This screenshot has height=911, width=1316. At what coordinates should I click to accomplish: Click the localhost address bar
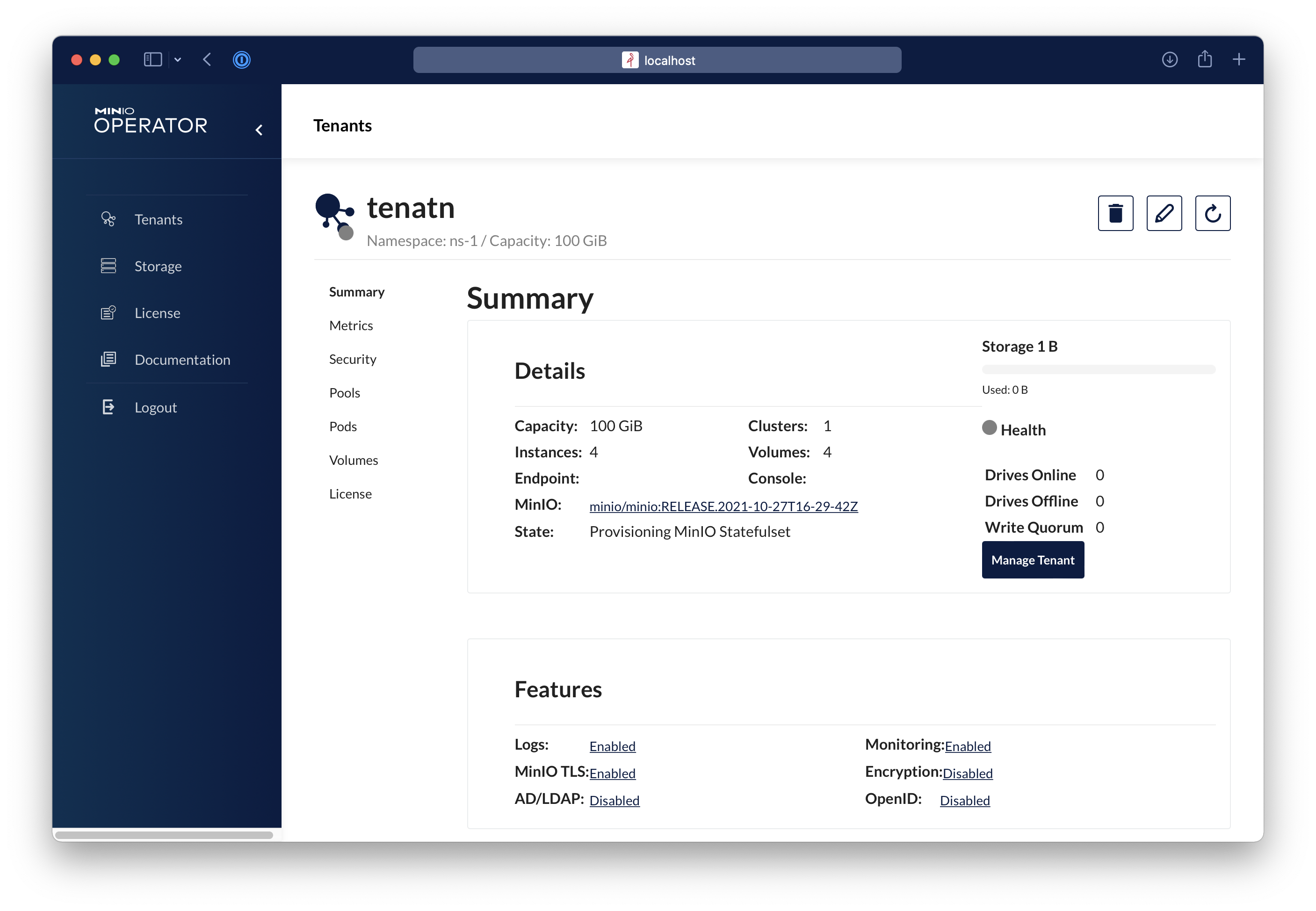[x=657, y=60]
